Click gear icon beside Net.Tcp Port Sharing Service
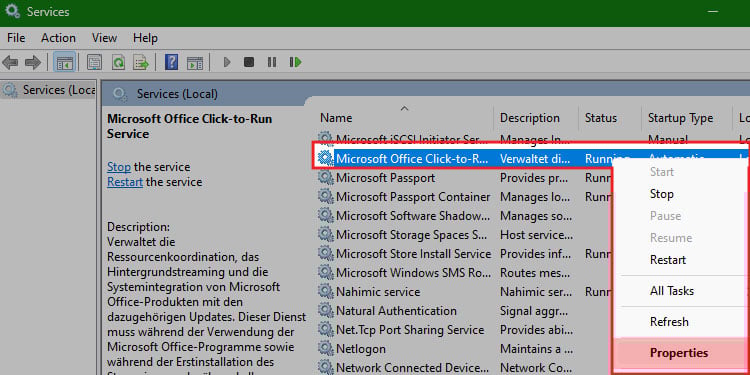This screenshot has width=750, height=375. [326, 330]
